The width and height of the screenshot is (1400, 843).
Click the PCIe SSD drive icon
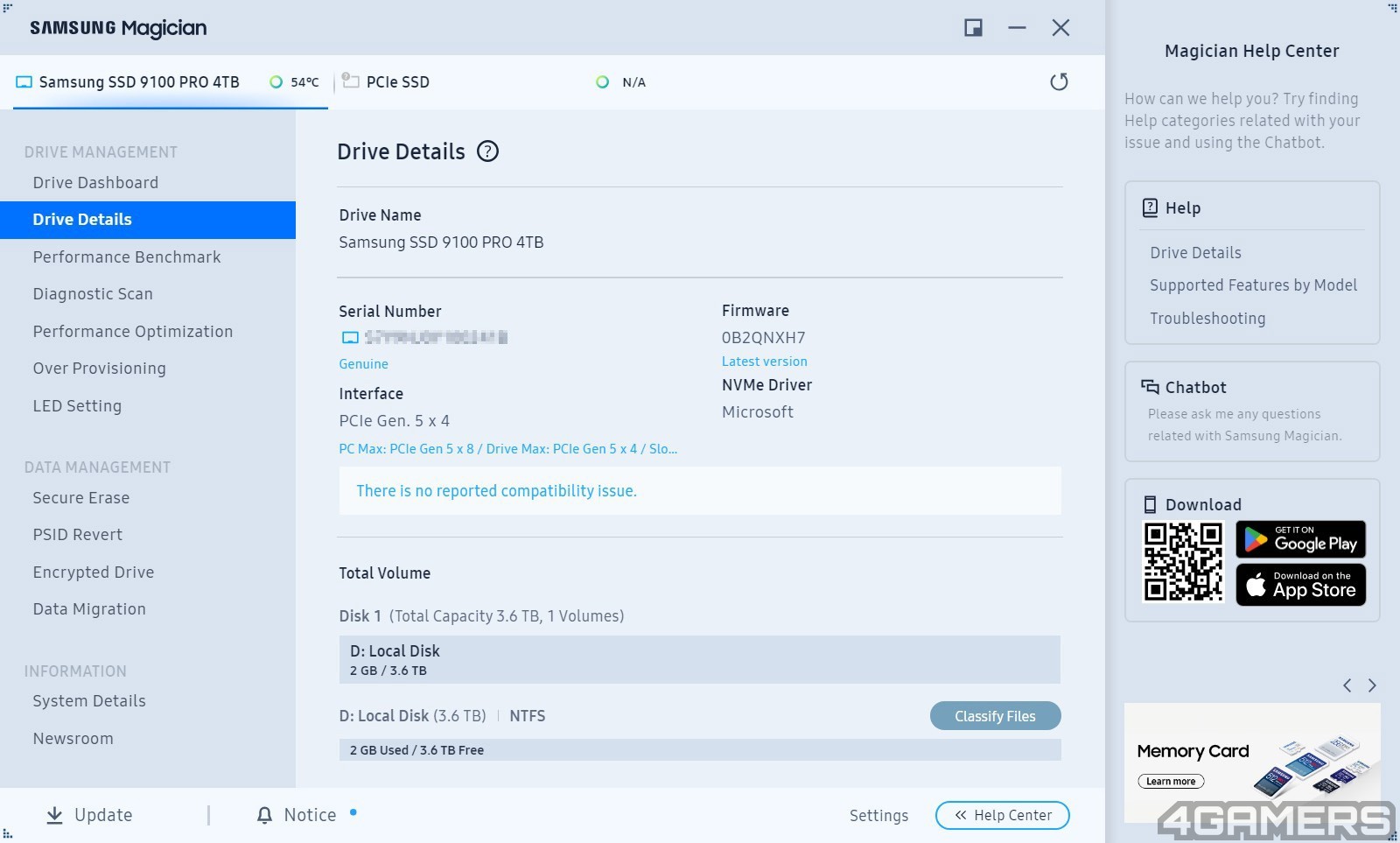point(351,81)
